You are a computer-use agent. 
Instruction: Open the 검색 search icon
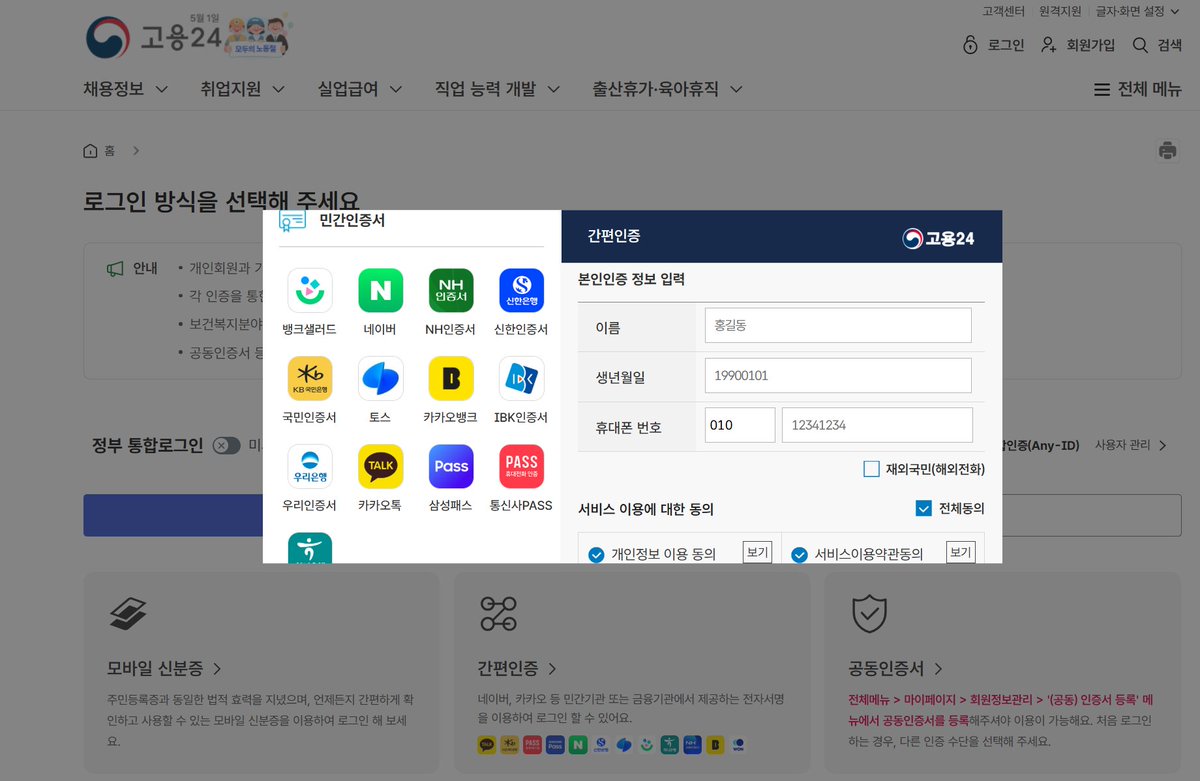pyautogui.click(x=1140, y=45)
